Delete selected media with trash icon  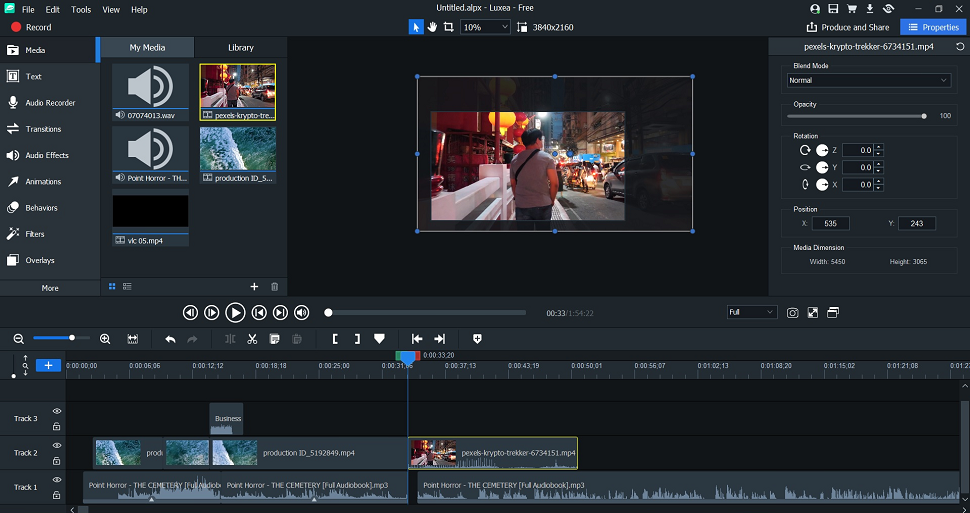click(x=275, y=287)
